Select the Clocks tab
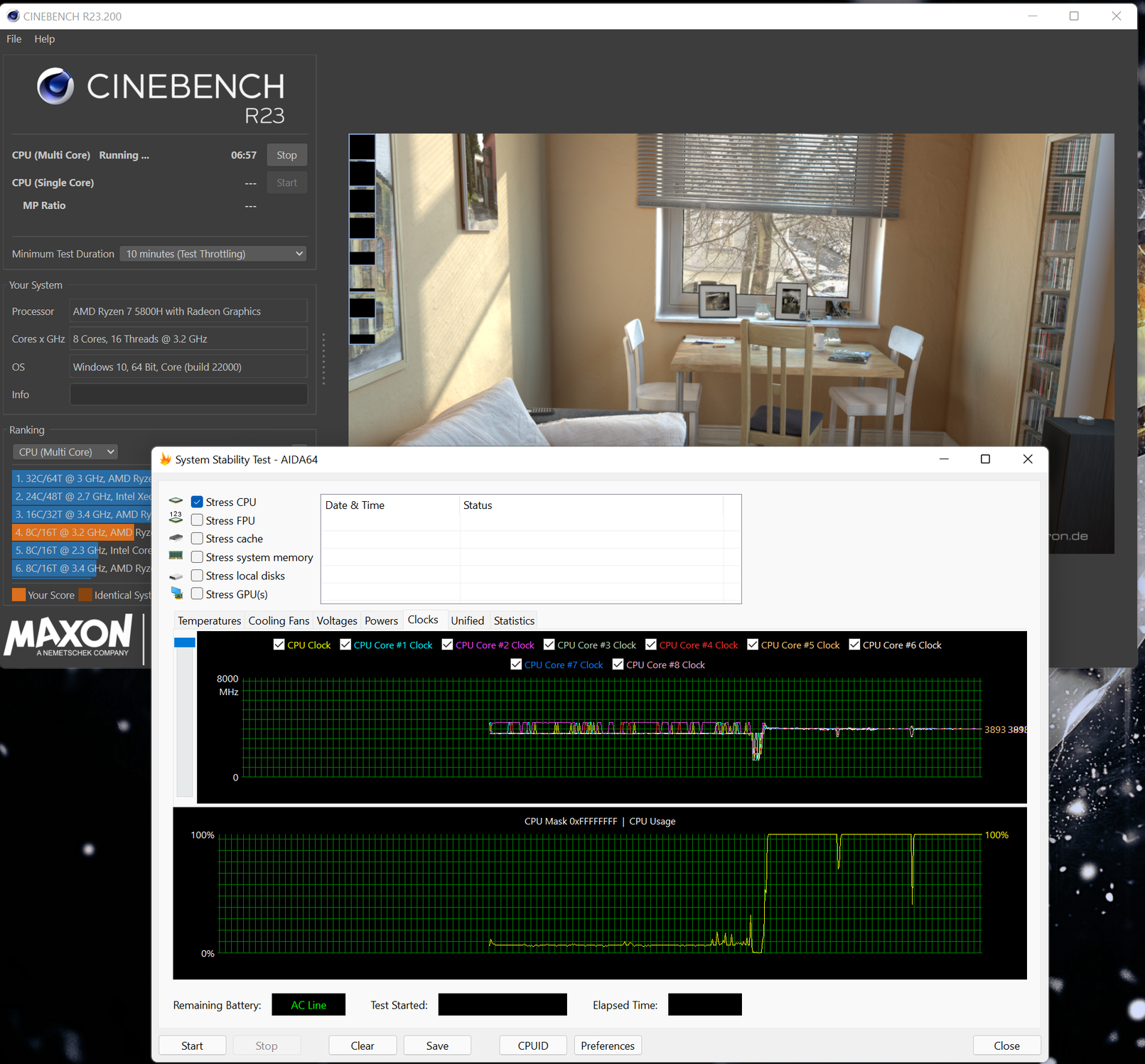 click(423, 620)
